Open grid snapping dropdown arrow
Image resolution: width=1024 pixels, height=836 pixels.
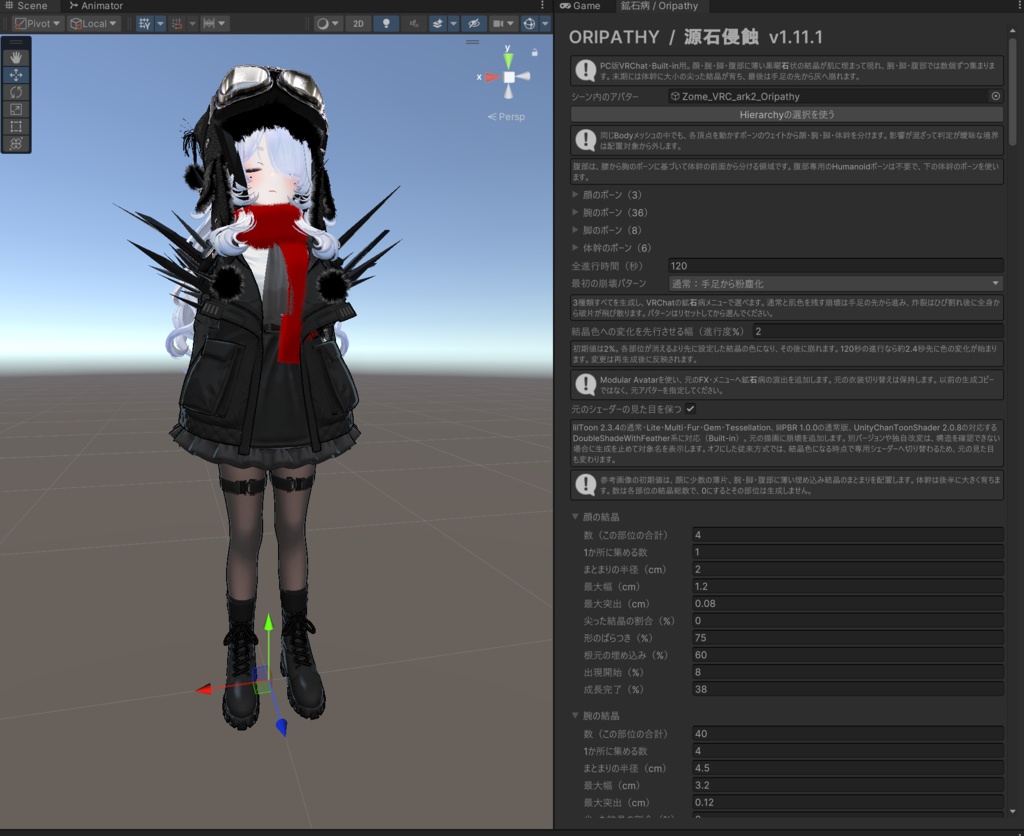(160, 24)
